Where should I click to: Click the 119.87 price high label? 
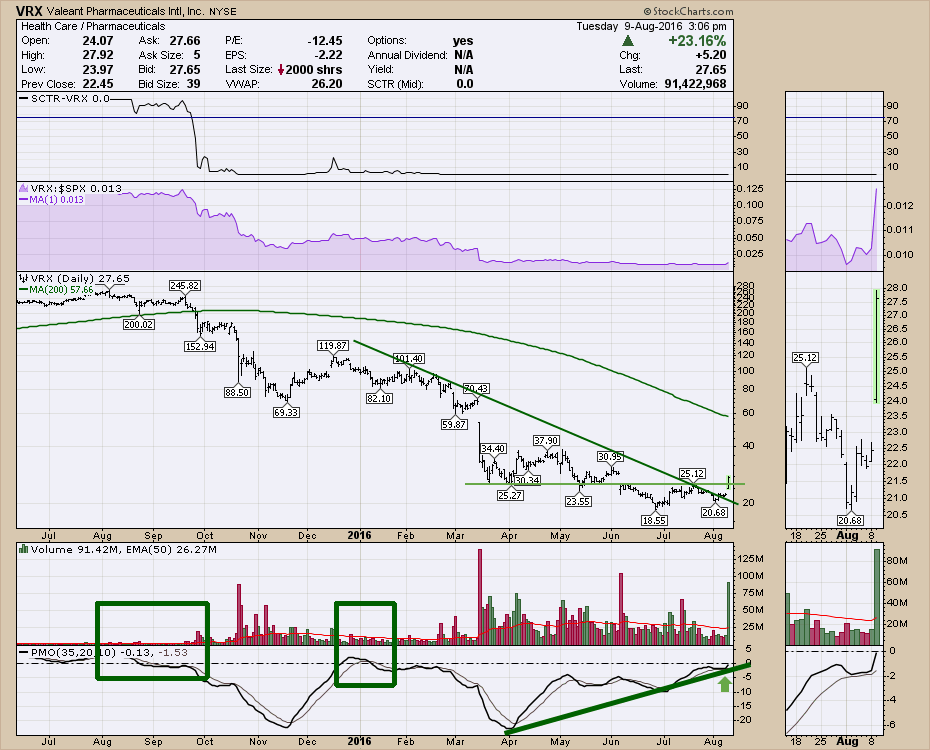tap(333, 346)
